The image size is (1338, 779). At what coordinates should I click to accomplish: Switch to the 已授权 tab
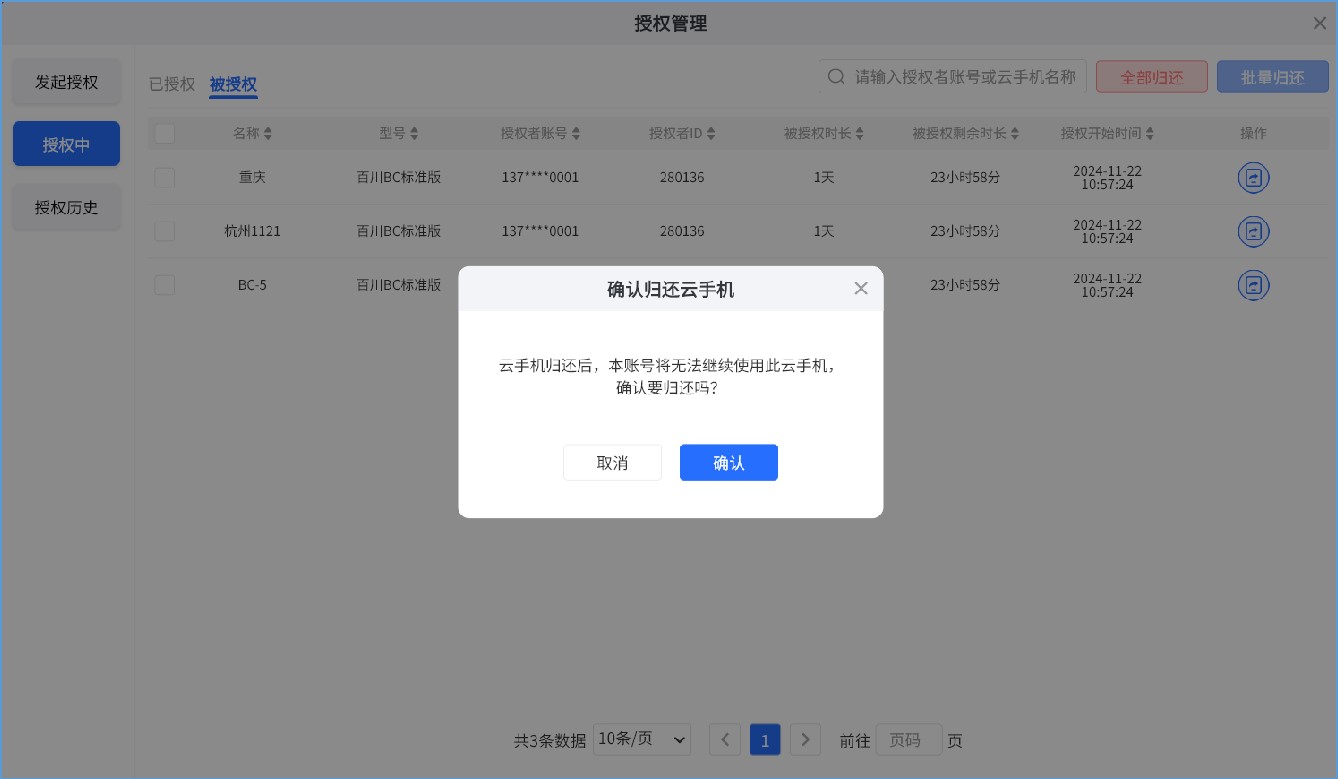pos(170,84)
